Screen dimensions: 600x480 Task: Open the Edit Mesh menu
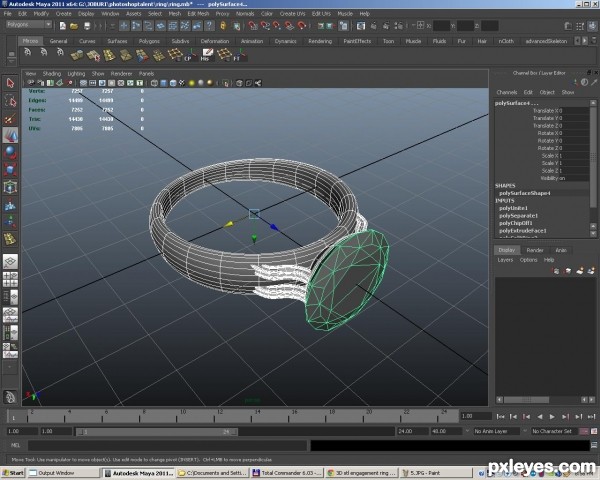click(x=198, y=14)
